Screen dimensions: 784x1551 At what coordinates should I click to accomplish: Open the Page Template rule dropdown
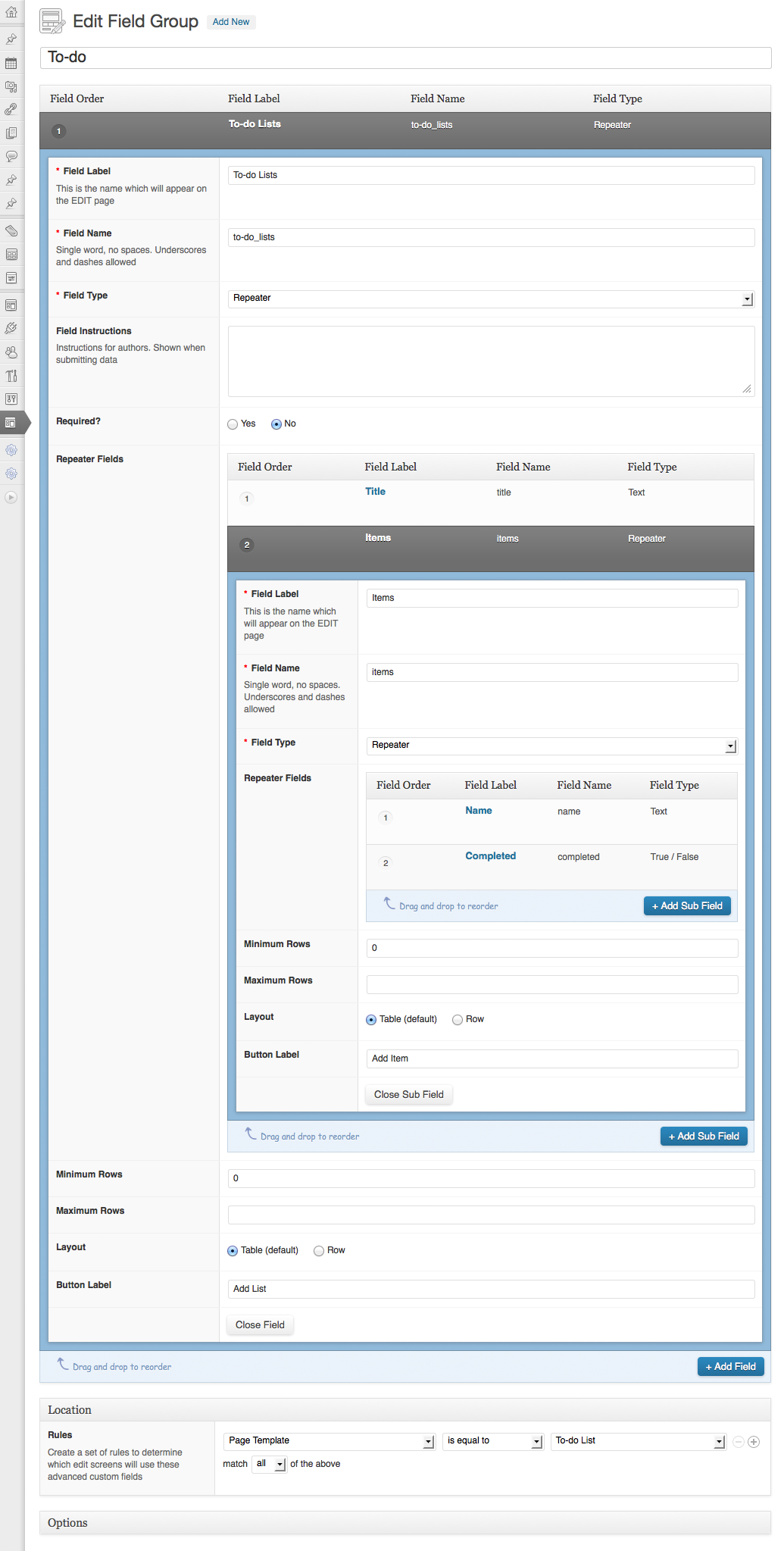click(329, 1441)
